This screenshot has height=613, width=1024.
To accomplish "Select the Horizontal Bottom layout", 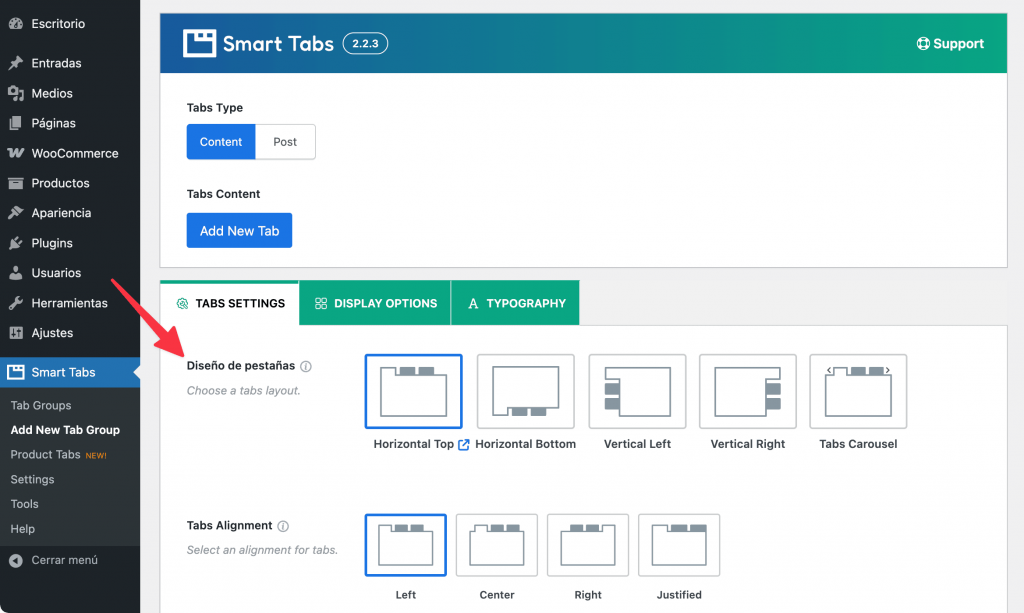I will coord(526,391).
